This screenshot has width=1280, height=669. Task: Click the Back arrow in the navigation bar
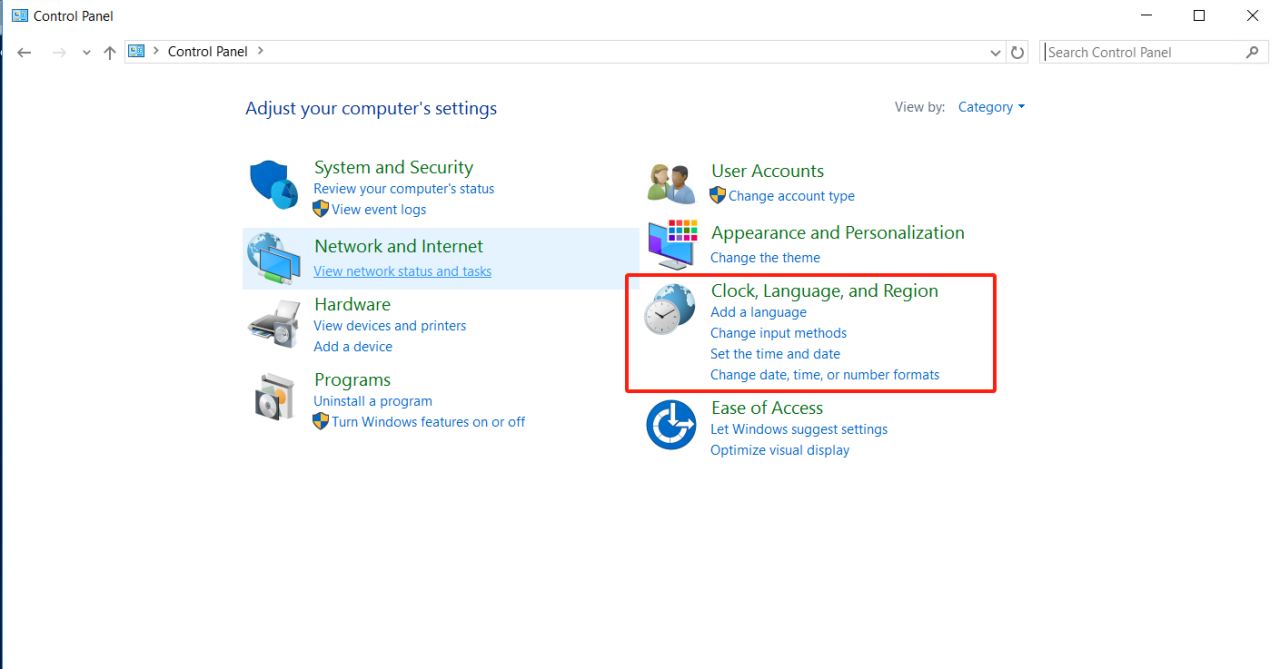25,52
